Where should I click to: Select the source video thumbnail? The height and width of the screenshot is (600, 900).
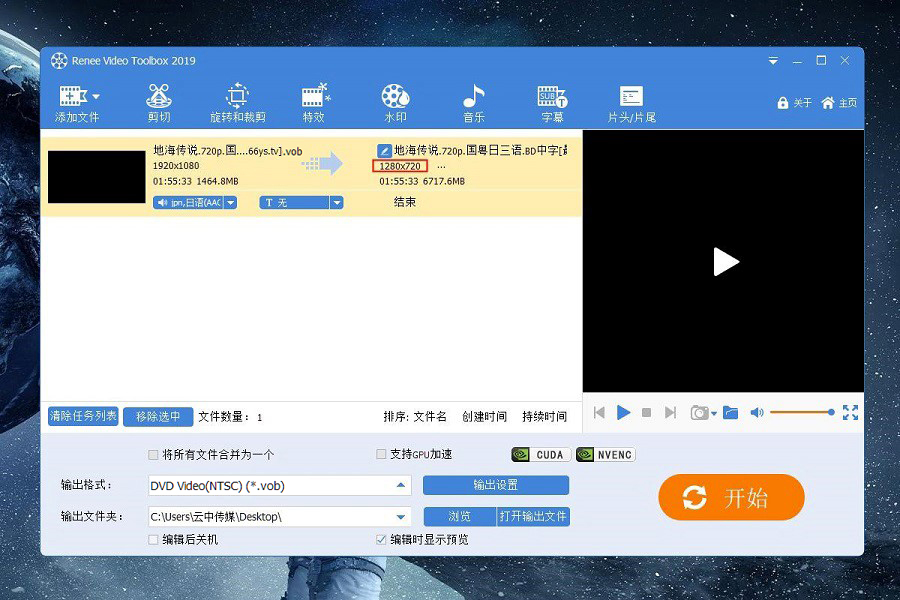tap(96, 177)
